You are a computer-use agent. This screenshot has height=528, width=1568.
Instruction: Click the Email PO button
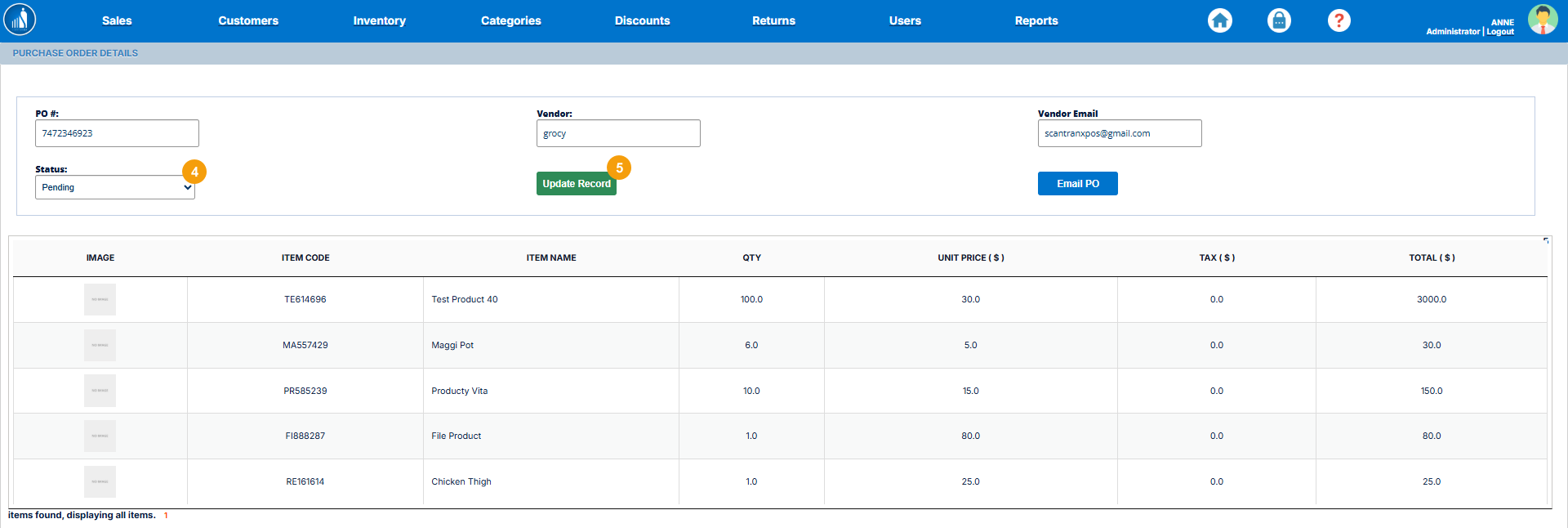(1077, 184)
